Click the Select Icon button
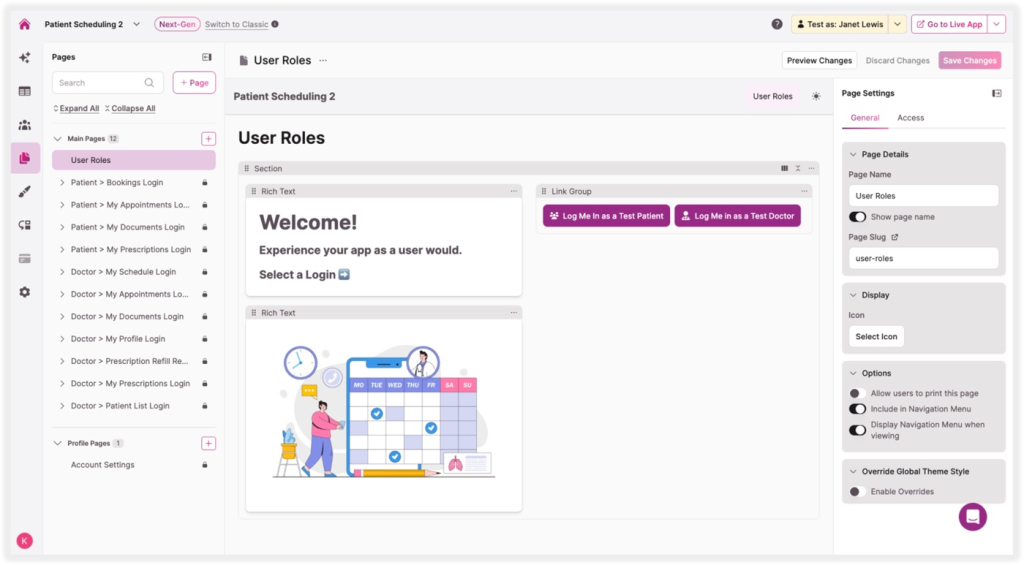 [x=876, y=337]
